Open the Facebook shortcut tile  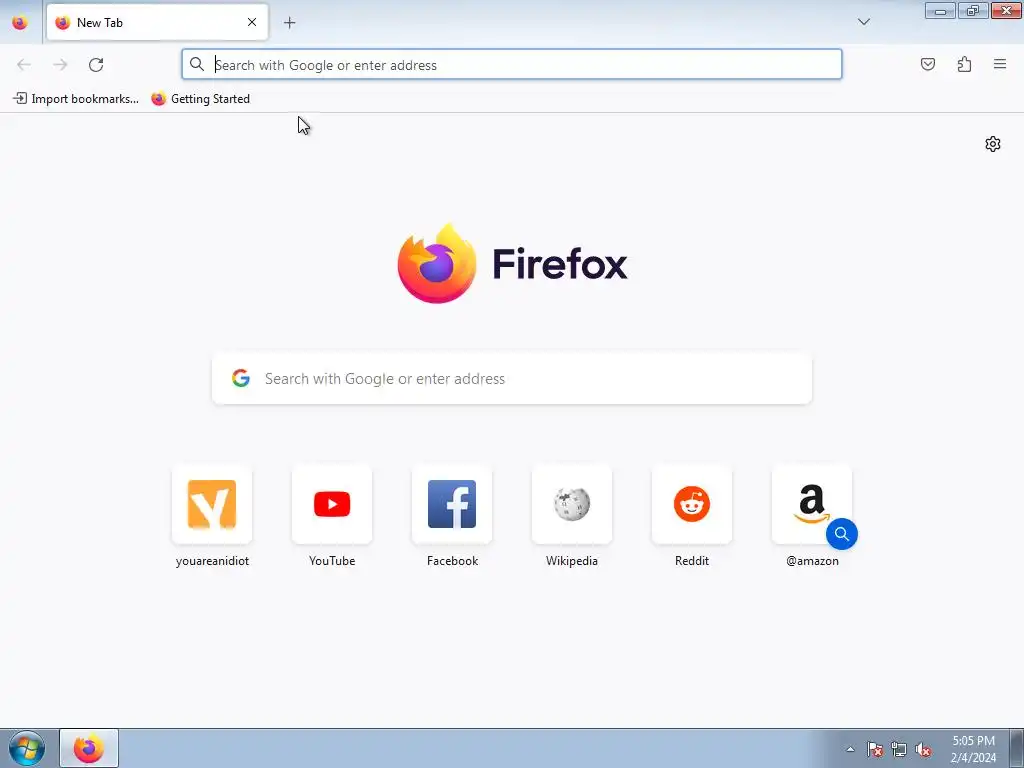pos(452,504)
